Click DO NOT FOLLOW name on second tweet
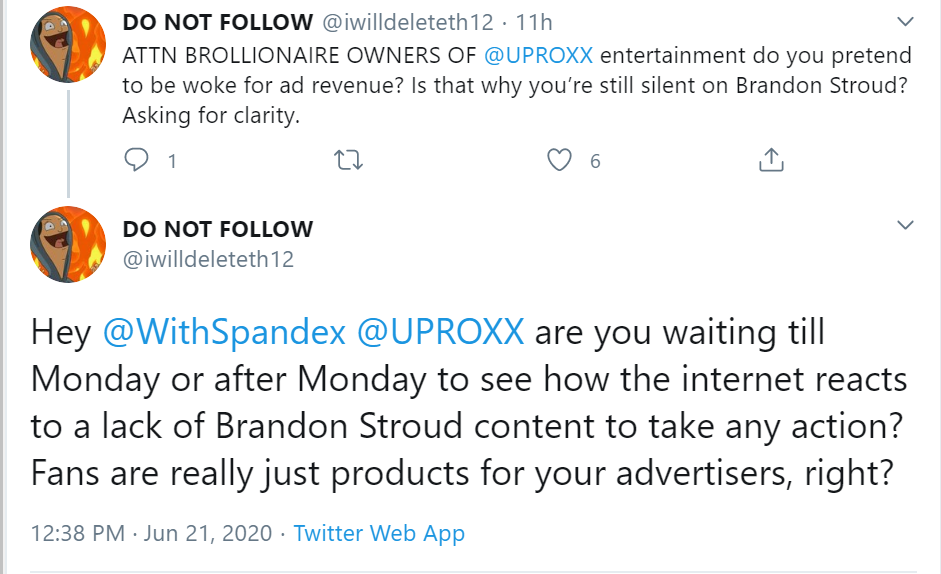 pyautogui.click(x=217, y=229)
